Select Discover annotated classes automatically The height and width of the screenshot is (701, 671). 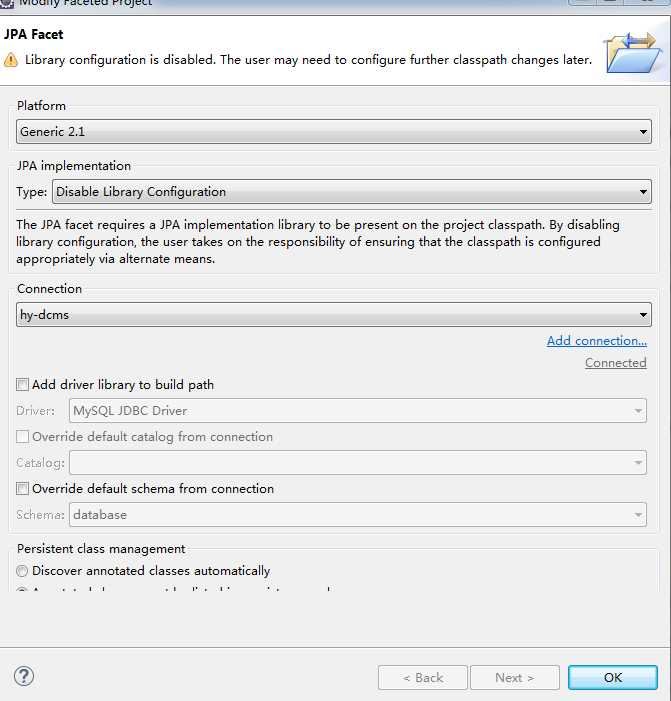[x=23, y=571]
